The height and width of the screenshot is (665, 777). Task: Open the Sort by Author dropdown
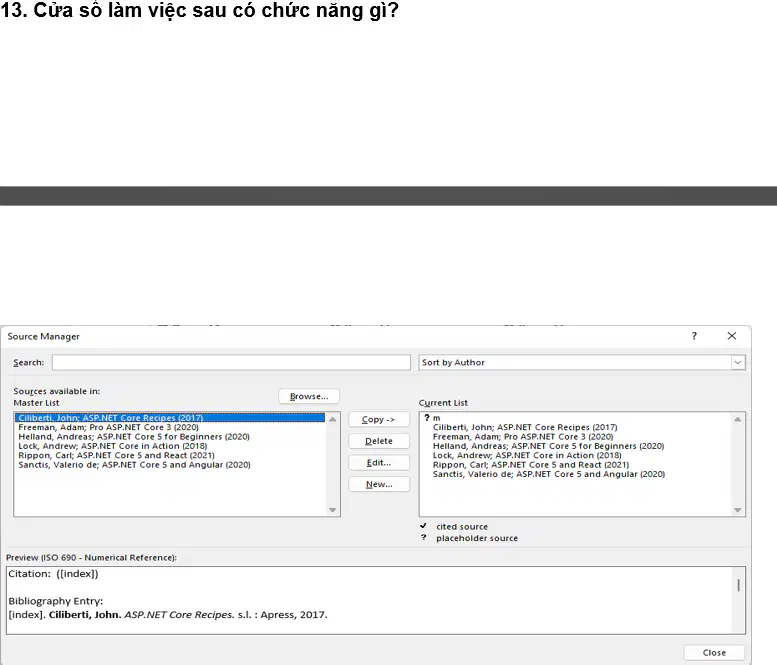(x=737, y=362)
